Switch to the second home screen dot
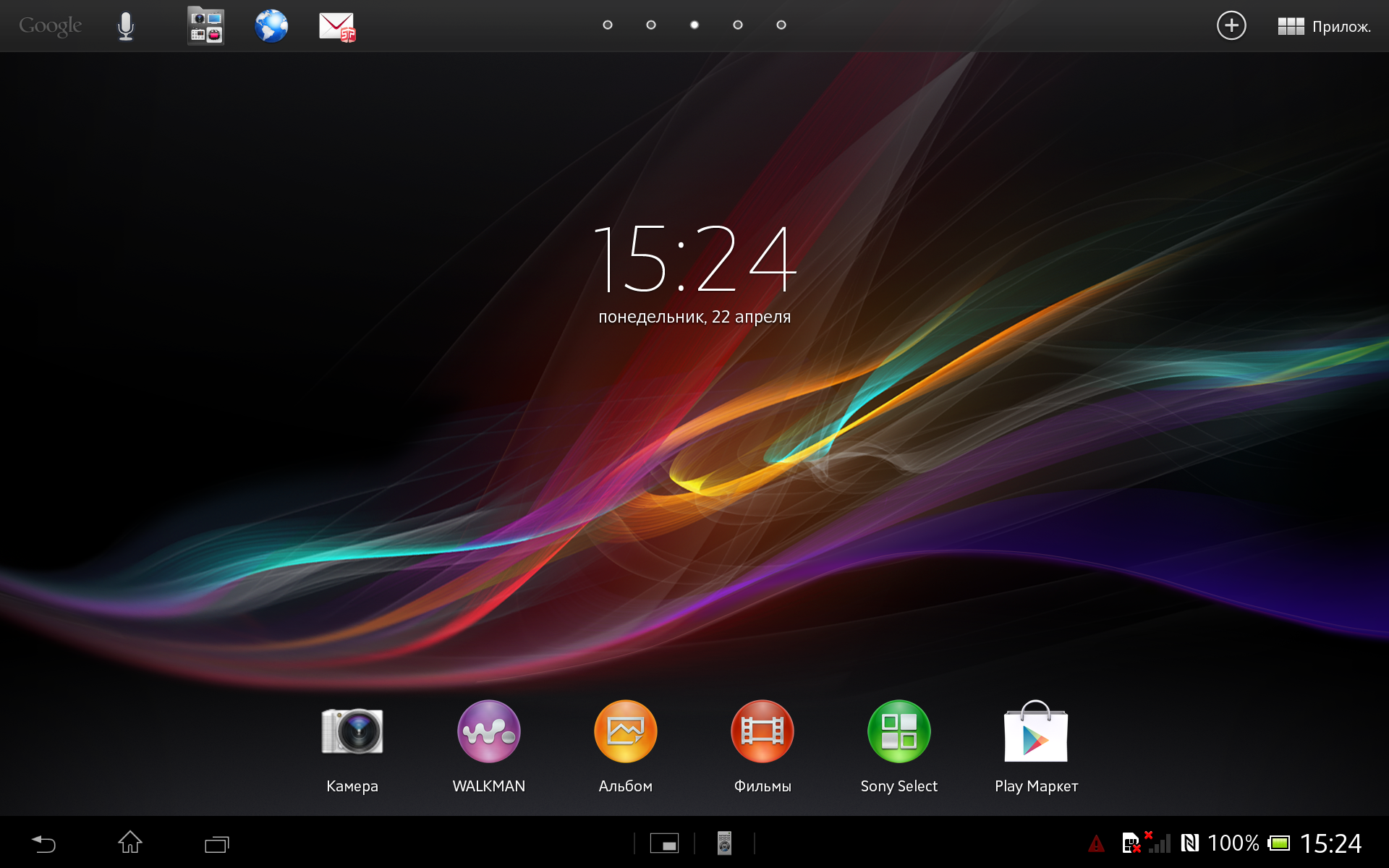This screenshot has height=868, width=1389. coord(651,25)
